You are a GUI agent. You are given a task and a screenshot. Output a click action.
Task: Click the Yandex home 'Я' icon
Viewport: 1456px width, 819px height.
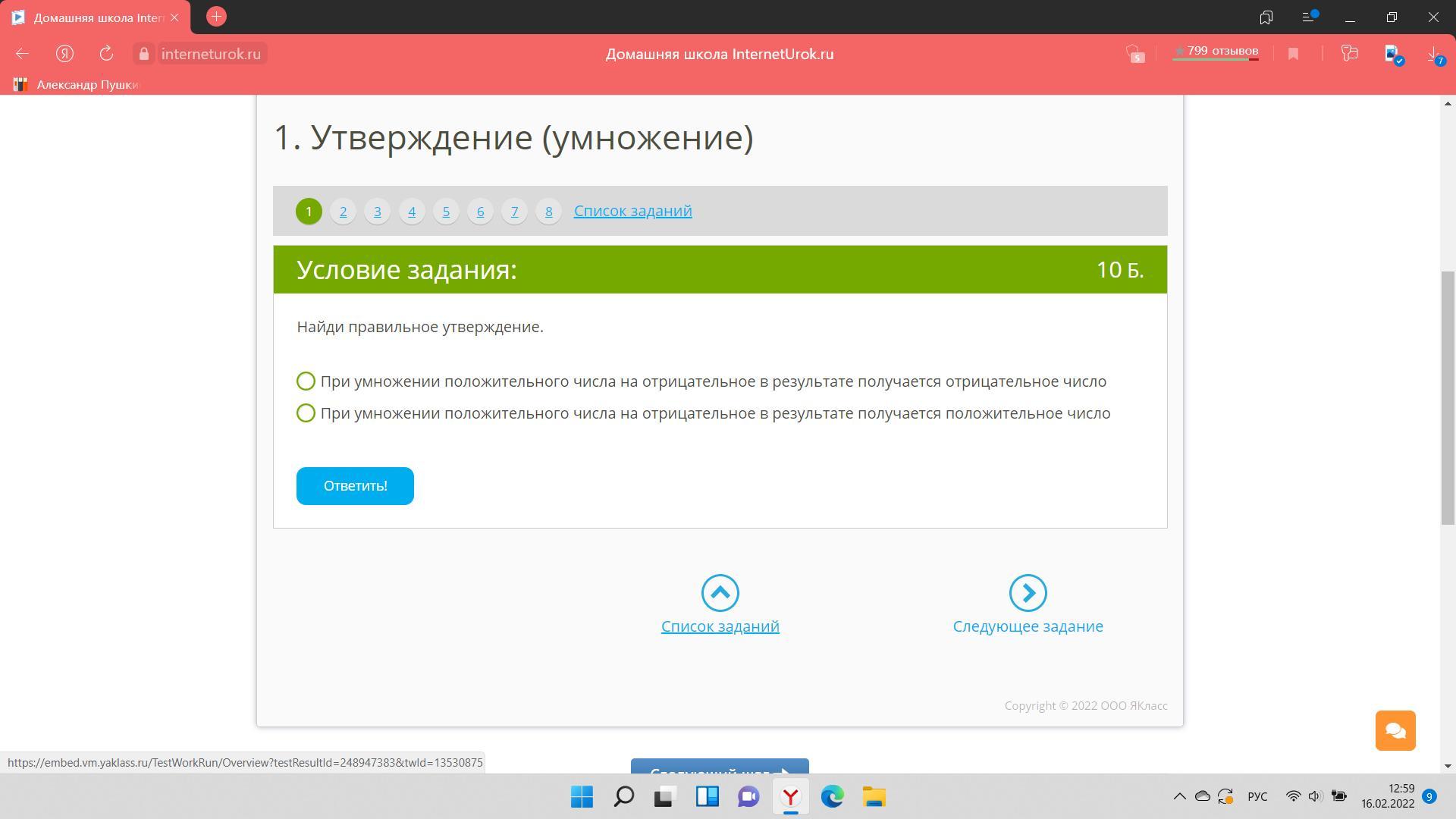(x=64, y=54)
